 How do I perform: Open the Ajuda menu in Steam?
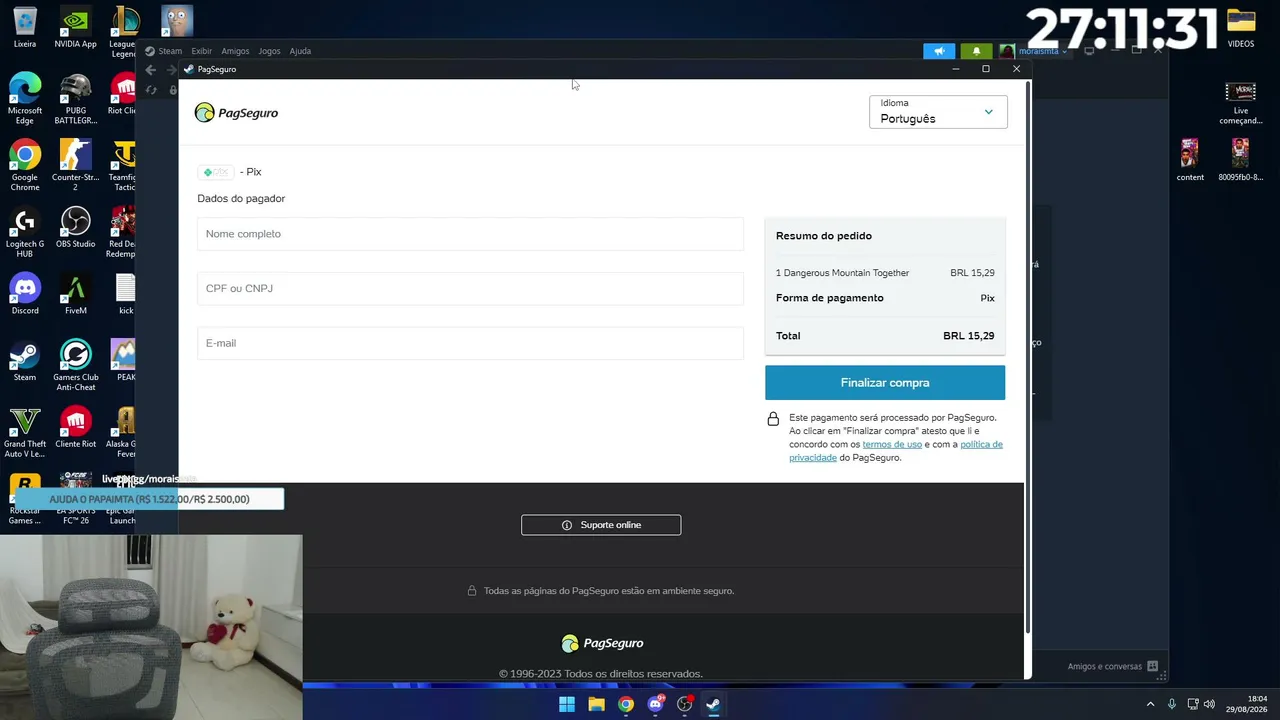click(x=300, y=51)
